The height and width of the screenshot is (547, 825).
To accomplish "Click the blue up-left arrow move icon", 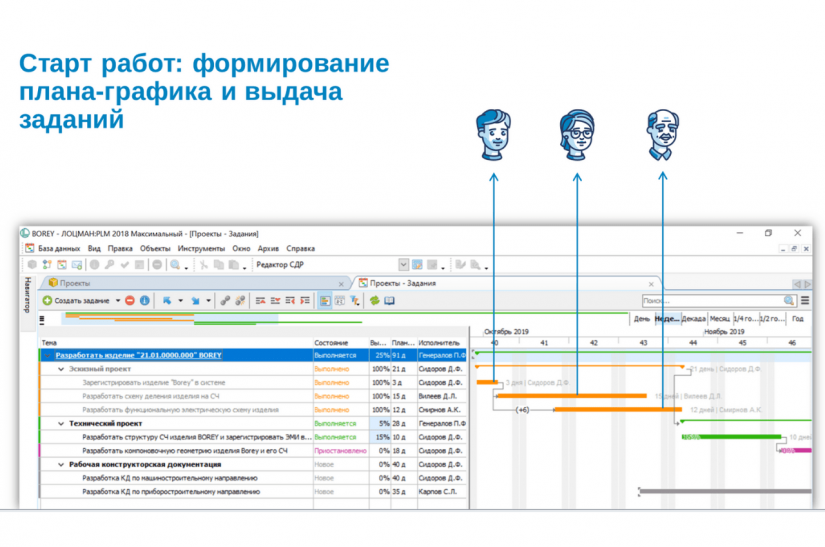I will (167, 300).
